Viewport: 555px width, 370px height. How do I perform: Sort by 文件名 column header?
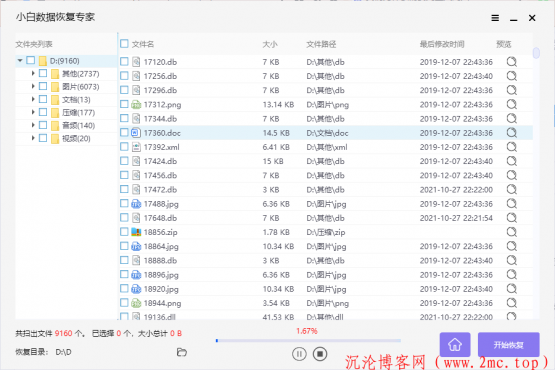click(143, 44)
